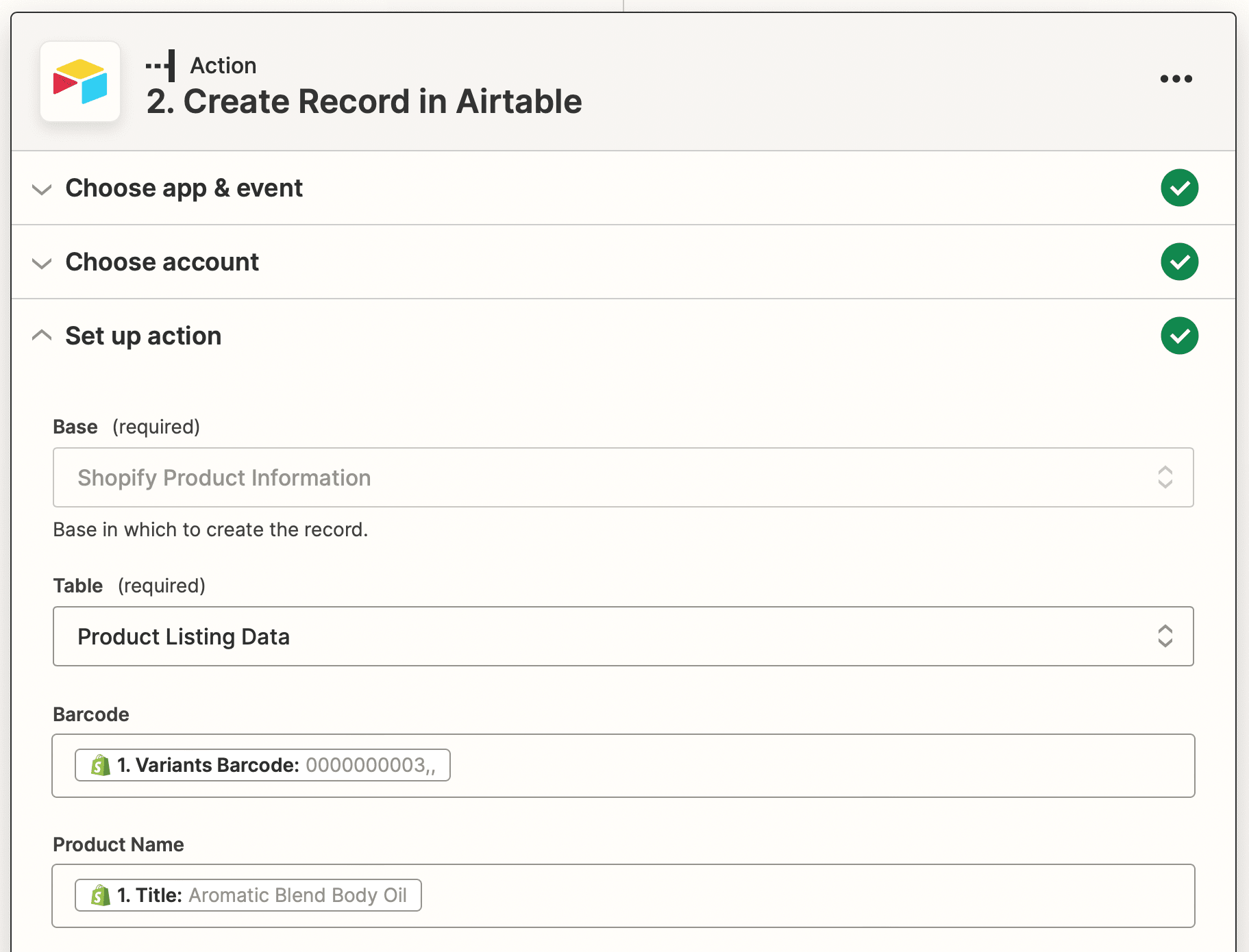The image size is (1249, 952).
Task: Click the Choose account heading
Action: click(162, 262)
